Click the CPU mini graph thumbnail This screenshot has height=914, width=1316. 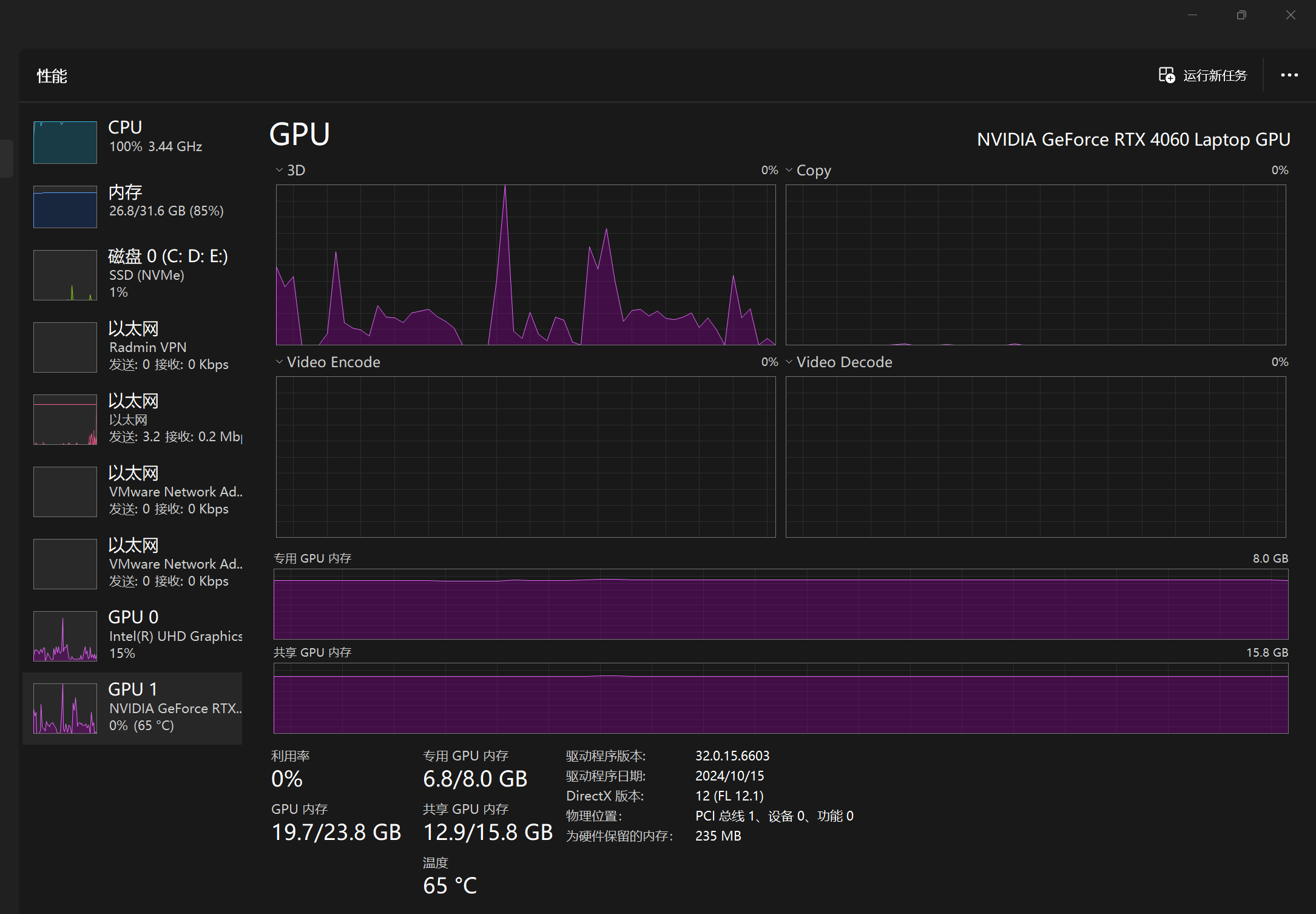point(65,143)
